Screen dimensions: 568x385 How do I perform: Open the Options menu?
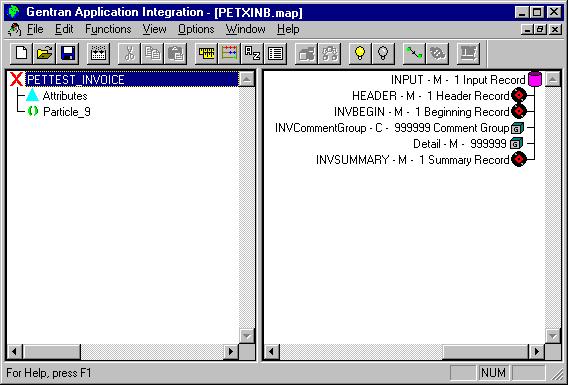point(196,29)
